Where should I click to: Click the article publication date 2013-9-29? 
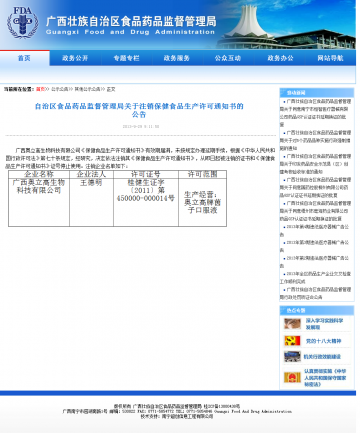[x=141, y=126]
